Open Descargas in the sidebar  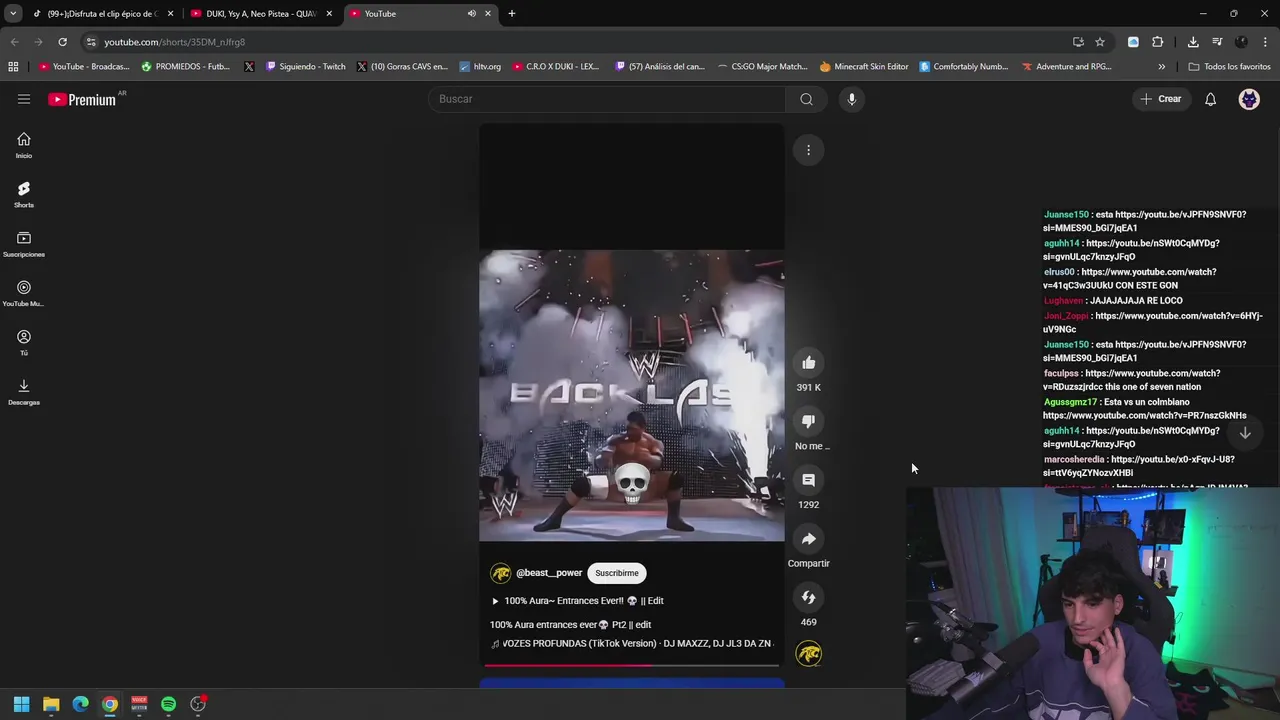click(x=24, y=392)
